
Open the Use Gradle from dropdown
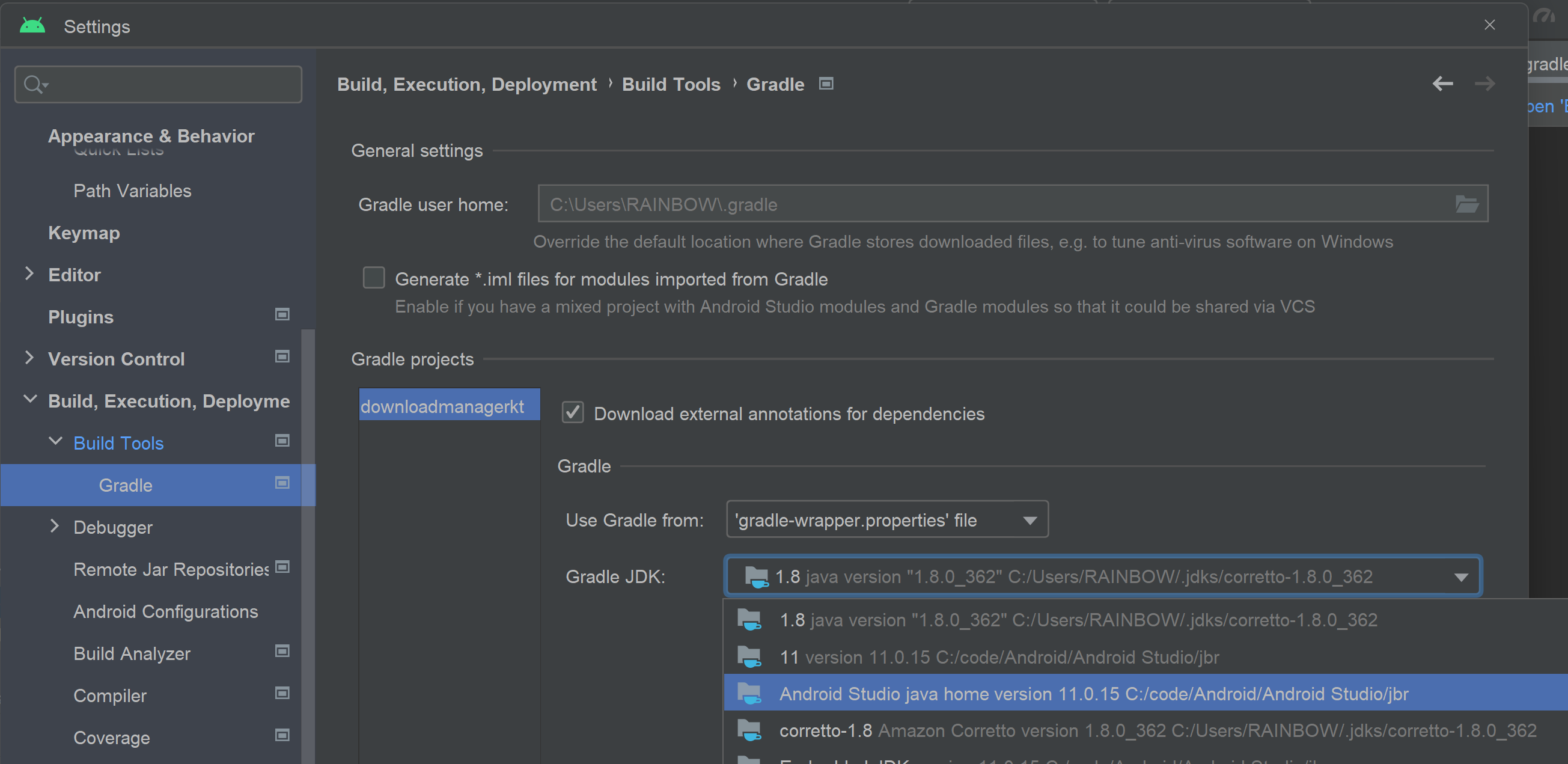887,520
